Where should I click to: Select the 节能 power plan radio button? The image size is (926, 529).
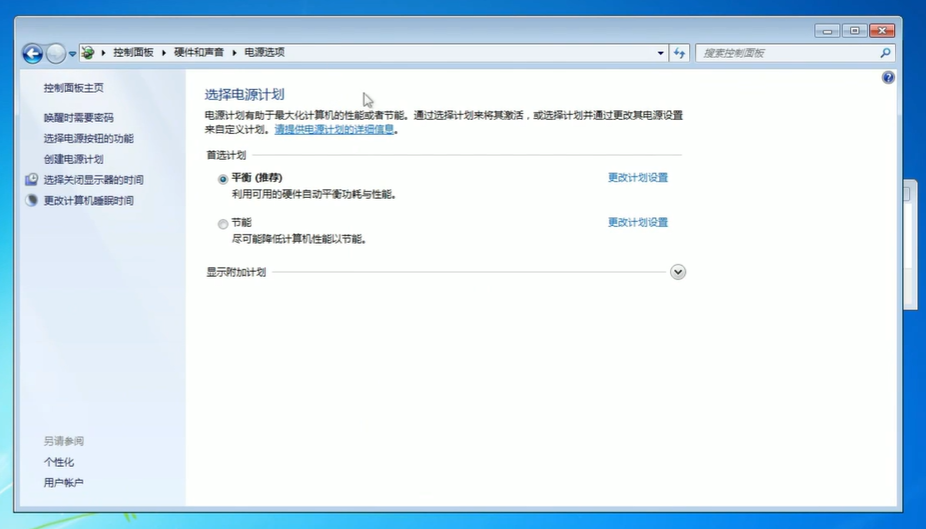223,224
